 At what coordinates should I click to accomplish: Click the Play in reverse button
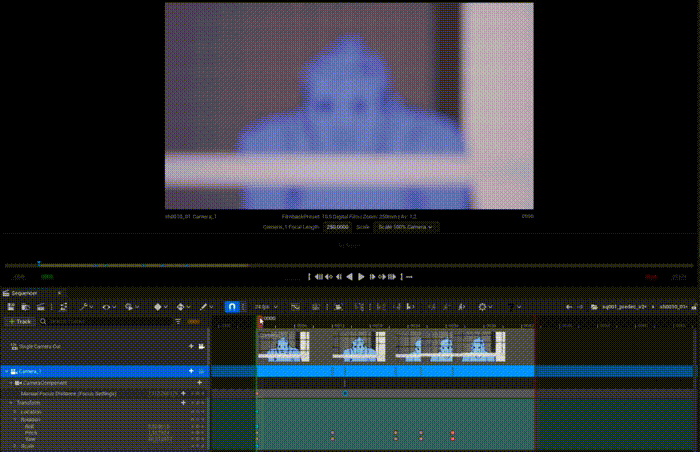[x=349, y=277]
